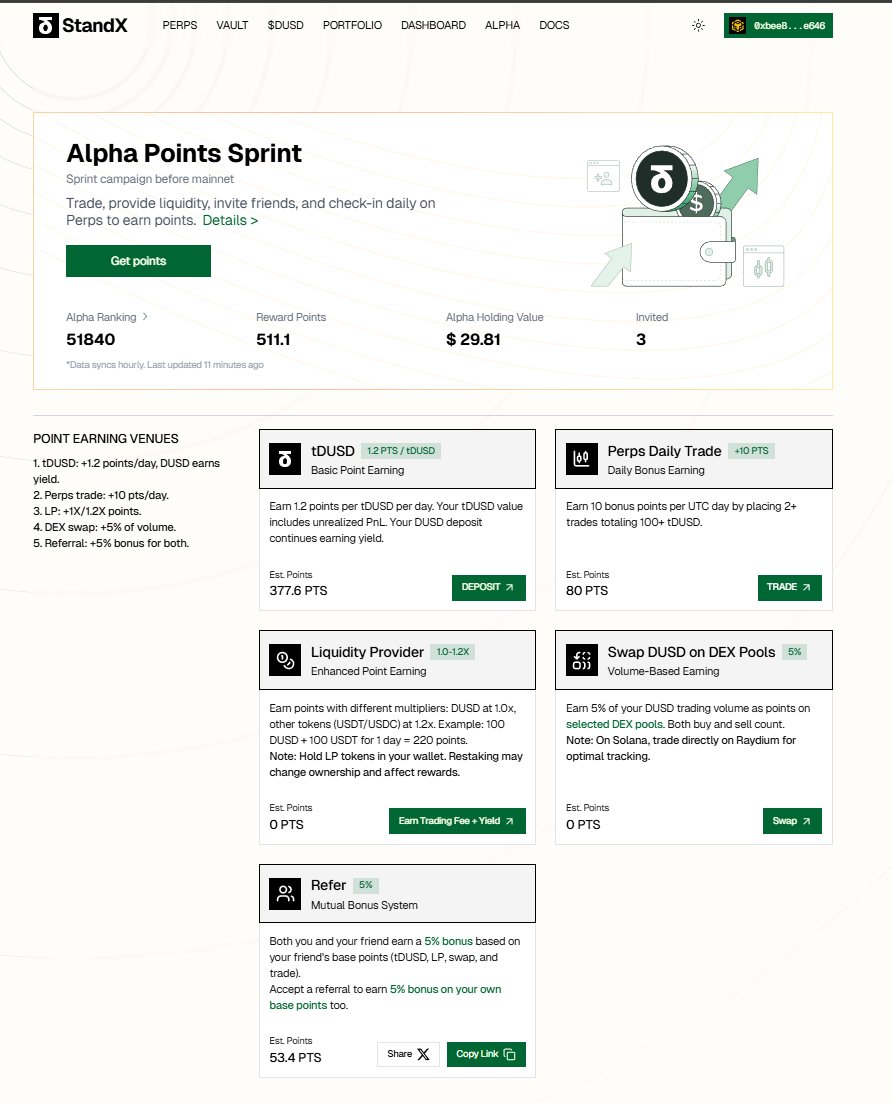
Task: Open the Details link with arrow
Action: click(230, 220)
